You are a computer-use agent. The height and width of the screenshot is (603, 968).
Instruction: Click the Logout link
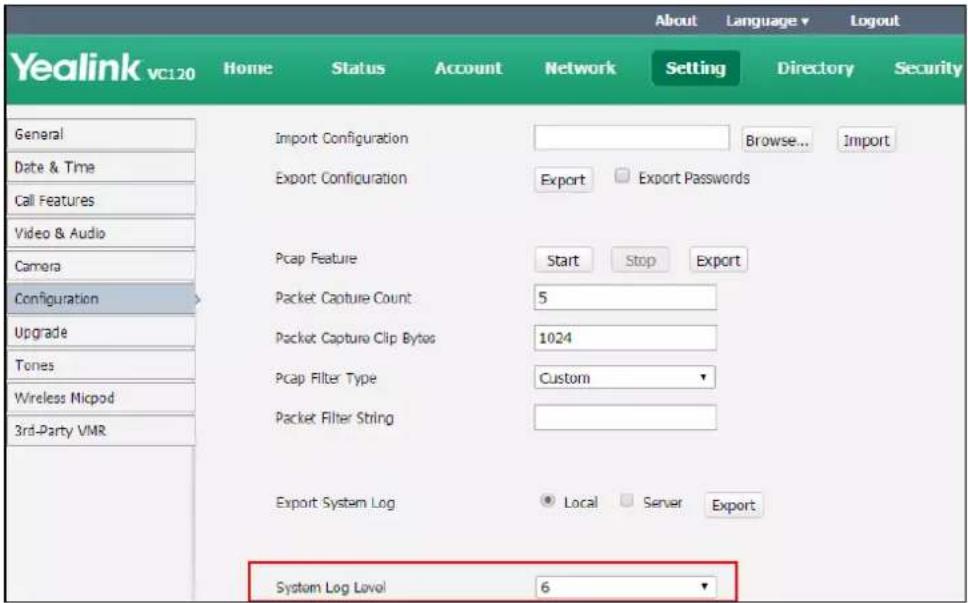pyautogui.click(x=874, y=20)
